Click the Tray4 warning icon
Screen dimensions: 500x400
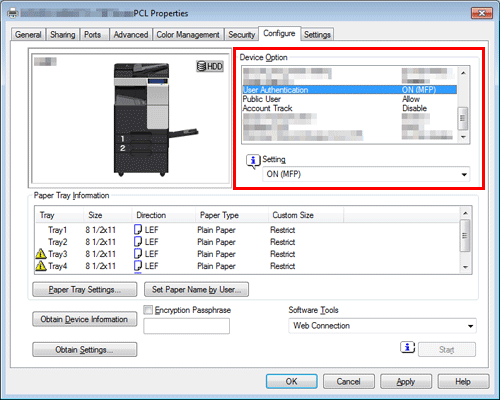click(41, 266)
